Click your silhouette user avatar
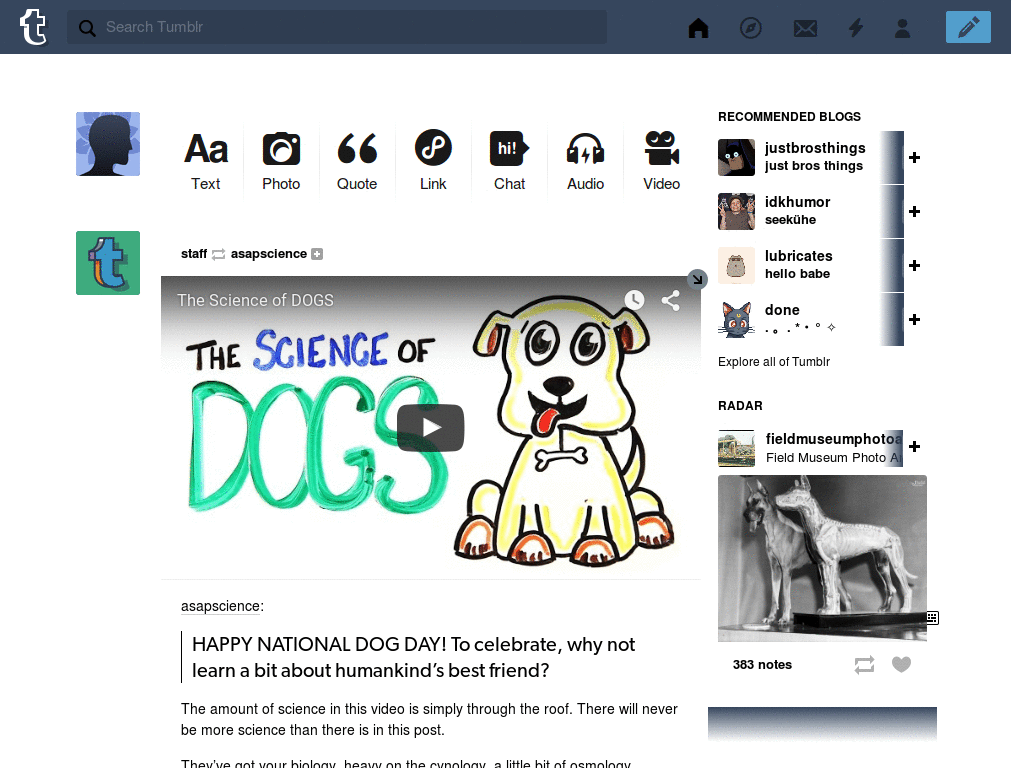Viewport: 1024px width, 768px height. click(108, 144)
